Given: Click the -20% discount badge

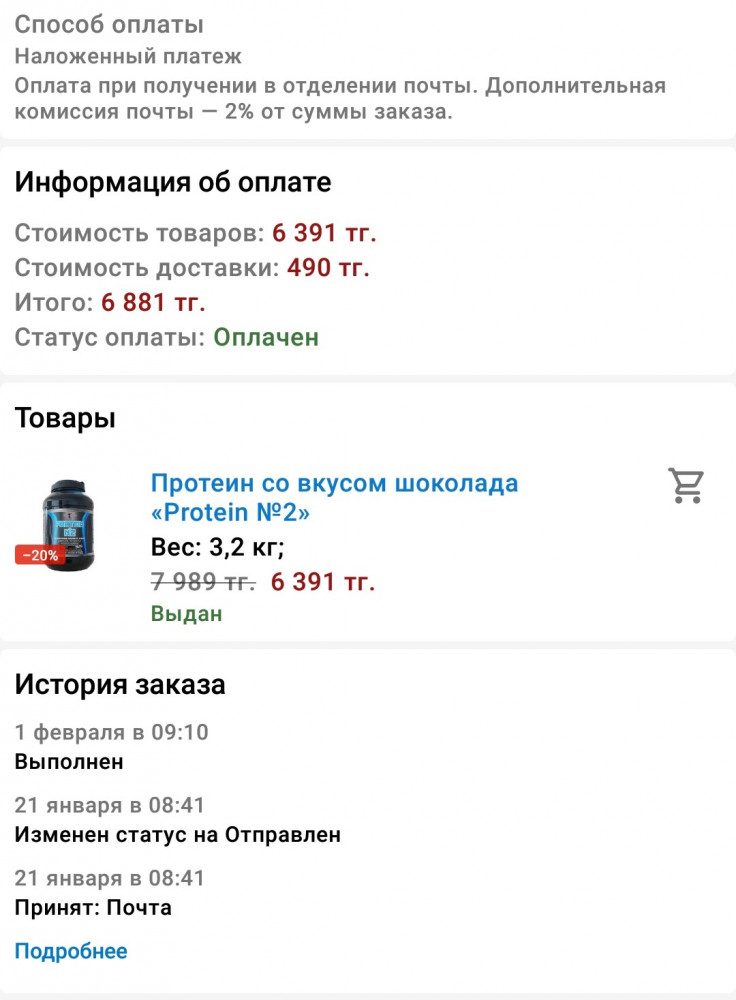Looking at the screenshot, I should pyautogui.click(x=40, y=555).
